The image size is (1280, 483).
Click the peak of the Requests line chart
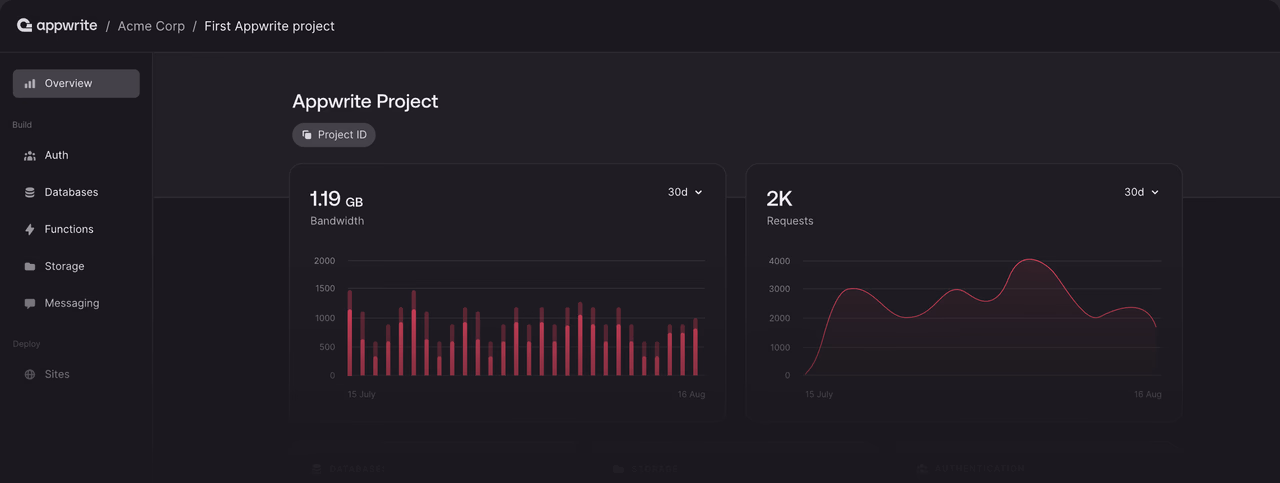coord(1030,260)
